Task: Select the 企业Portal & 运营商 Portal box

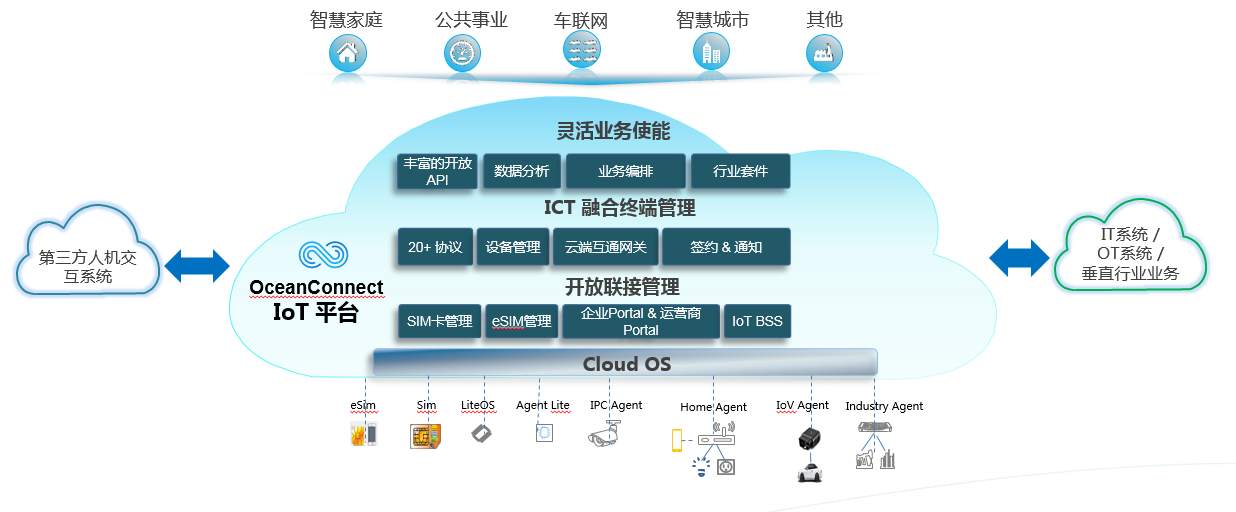Action: [x=641, y=322]
